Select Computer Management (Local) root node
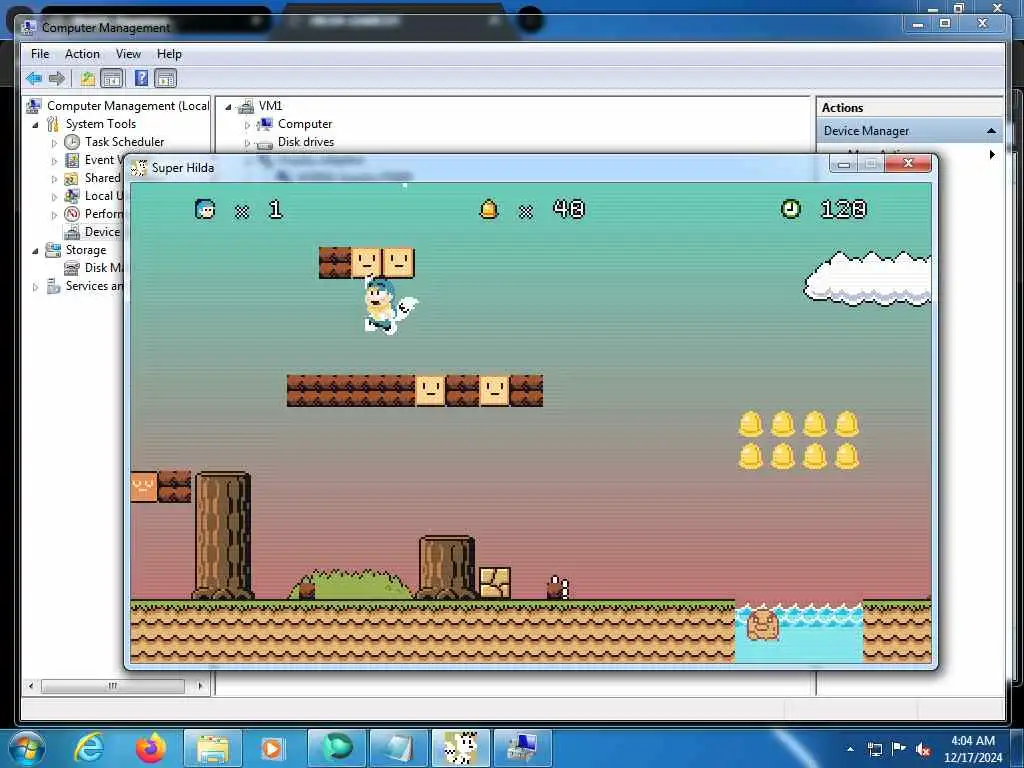Viewport: 1024px width, 768px height. click(128, 106)
